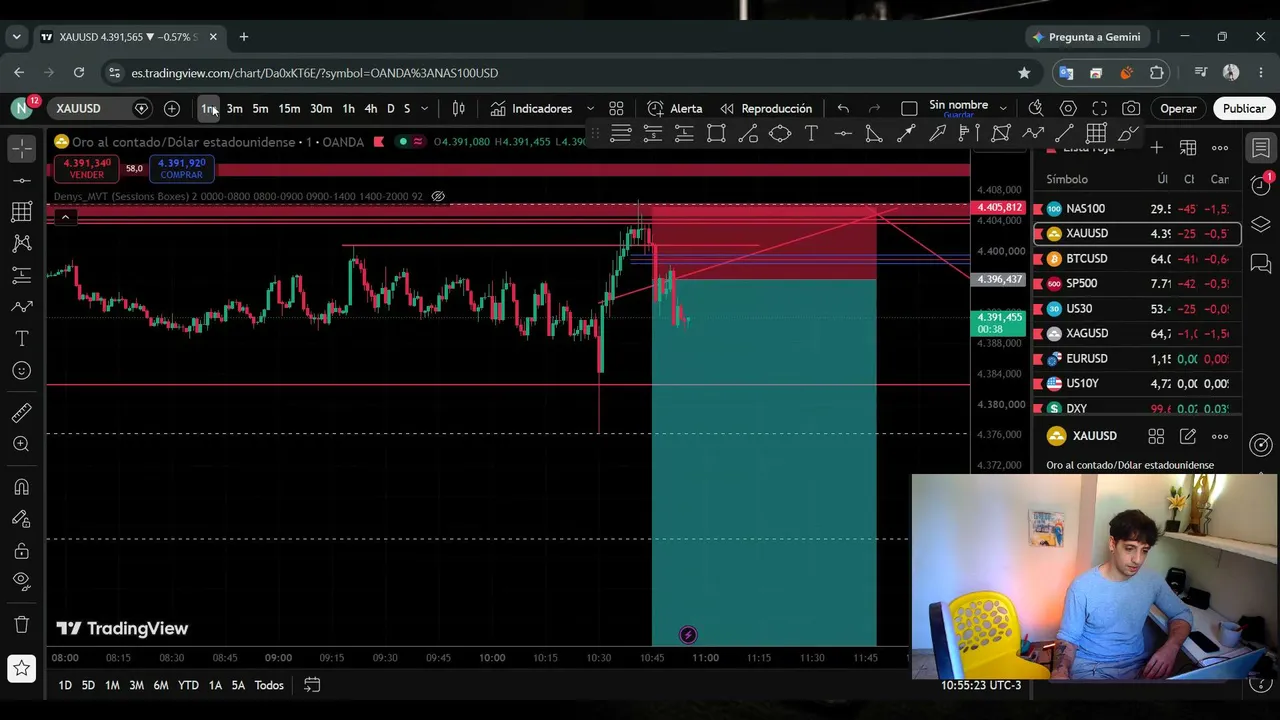This screenshot has width=1280, height=720.
Task: Open the forecasting and measurement tools
Action: click(x=21, y=275)
